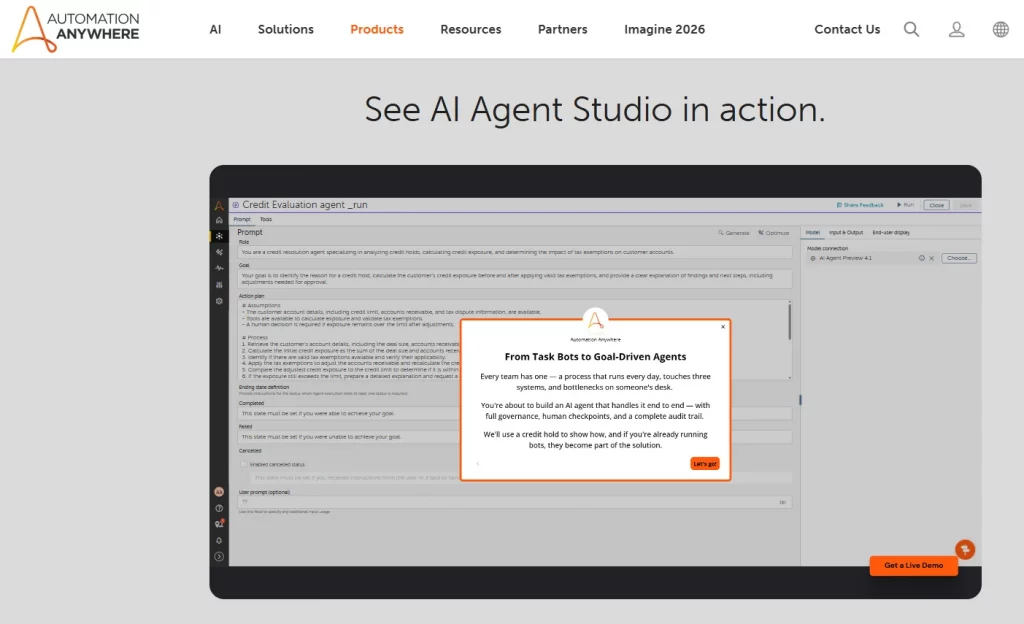The width and height of the screenshot is (1024, 624).
Task: Switch to the Prompt tab in the demo
Action: pyautogui.click(x=242, y=219)
